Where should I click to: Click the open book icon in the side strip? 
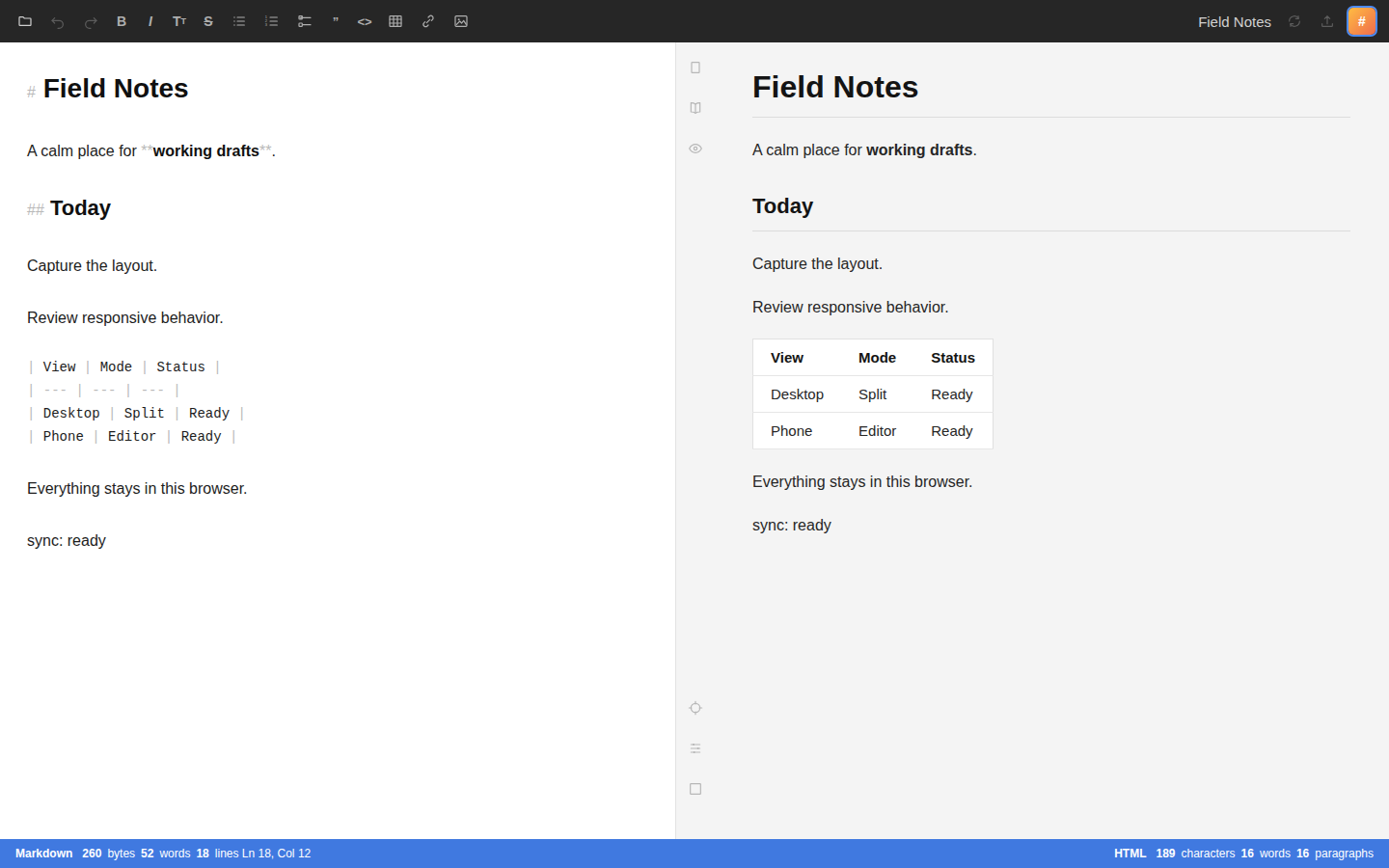pyautogui.click(x=695, y=108)
